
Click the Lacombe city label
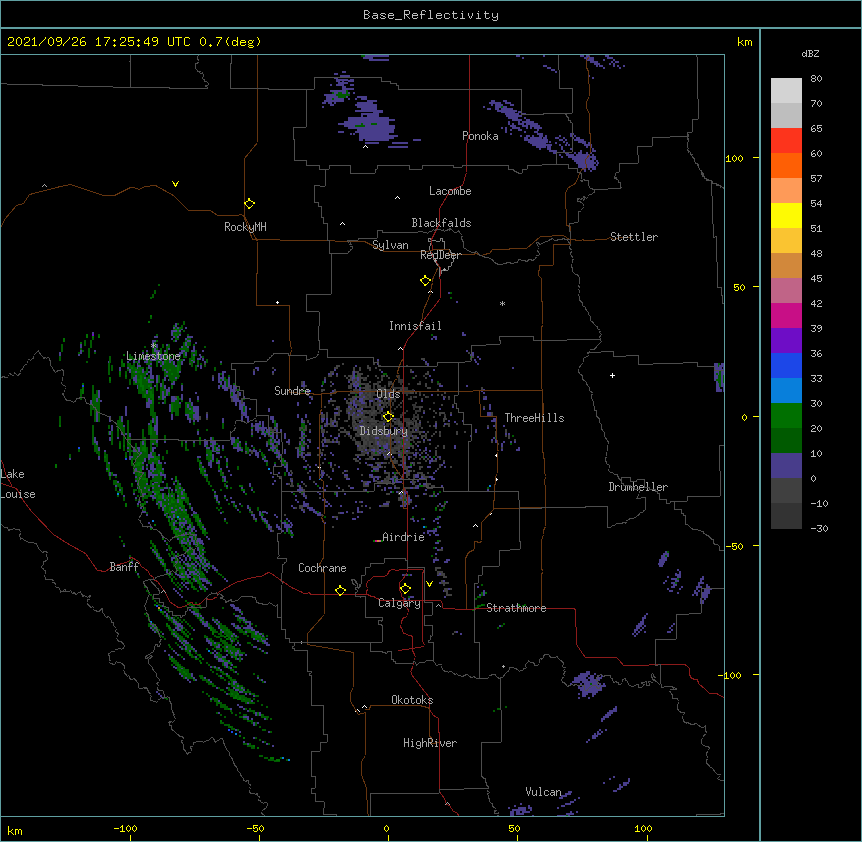[450, 191]
